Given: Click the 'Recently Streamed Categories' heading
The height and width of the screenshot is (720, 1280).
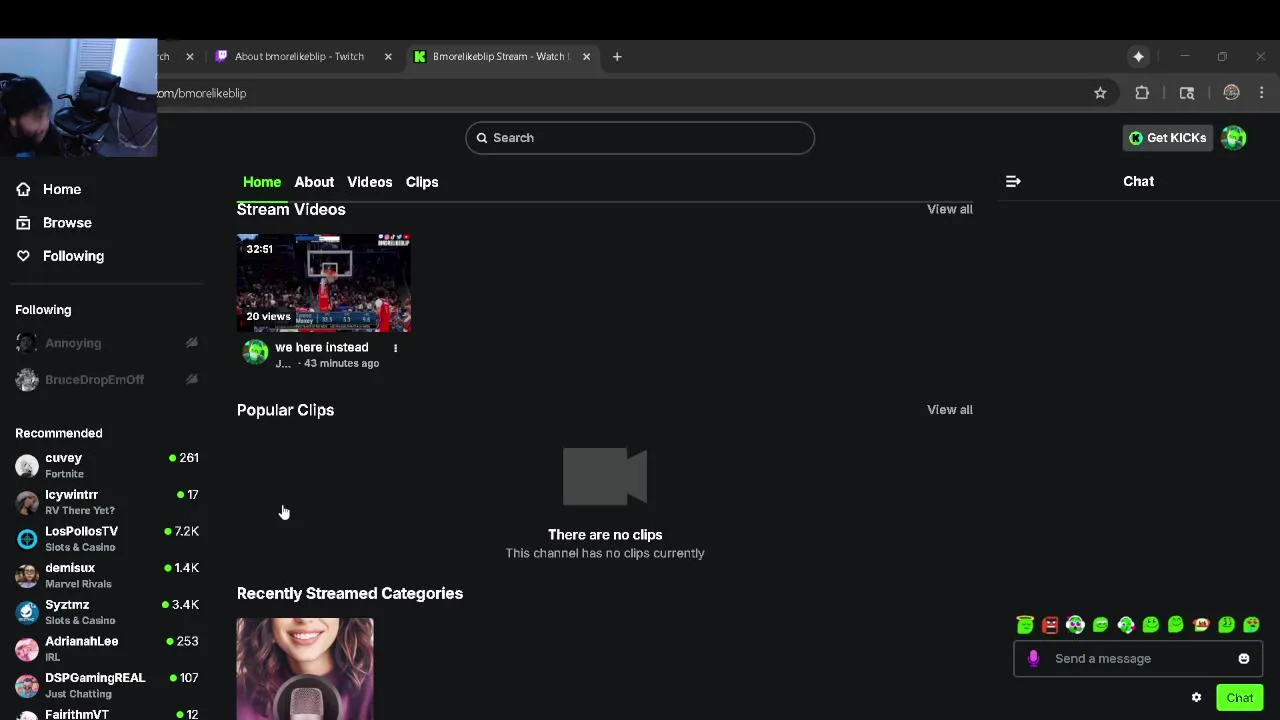Looking at the screenshot, I should coord(350,594).
